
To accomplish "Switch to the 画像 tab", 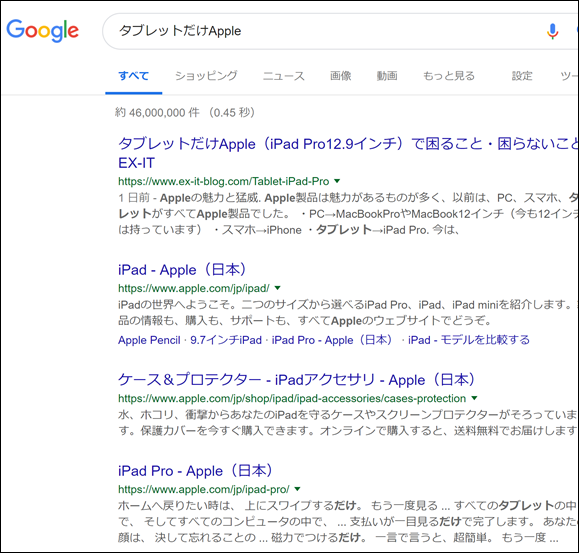I will coord(340,76).
